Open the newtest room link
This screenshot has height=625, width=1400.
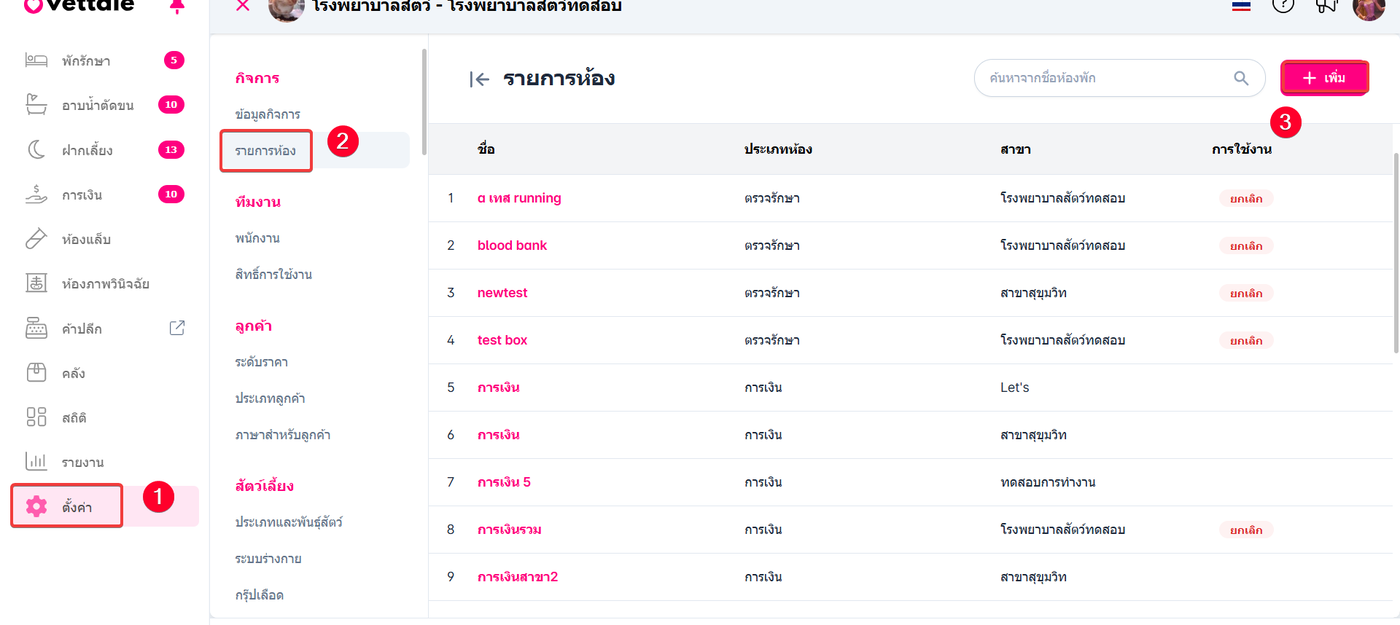point(502,293)
